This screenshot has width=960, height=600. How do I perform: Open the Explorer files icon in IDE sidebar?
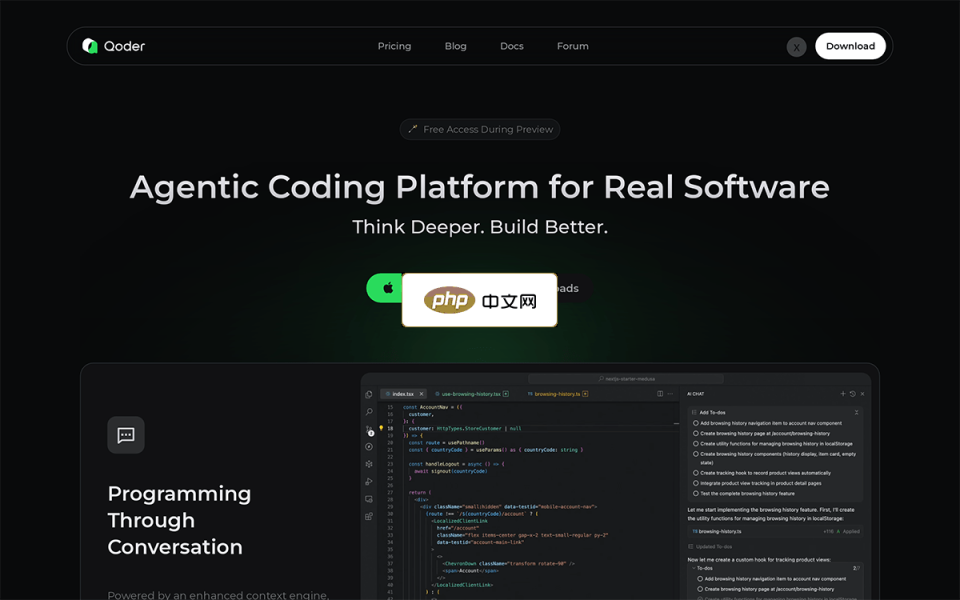click(x=369, y=395)
